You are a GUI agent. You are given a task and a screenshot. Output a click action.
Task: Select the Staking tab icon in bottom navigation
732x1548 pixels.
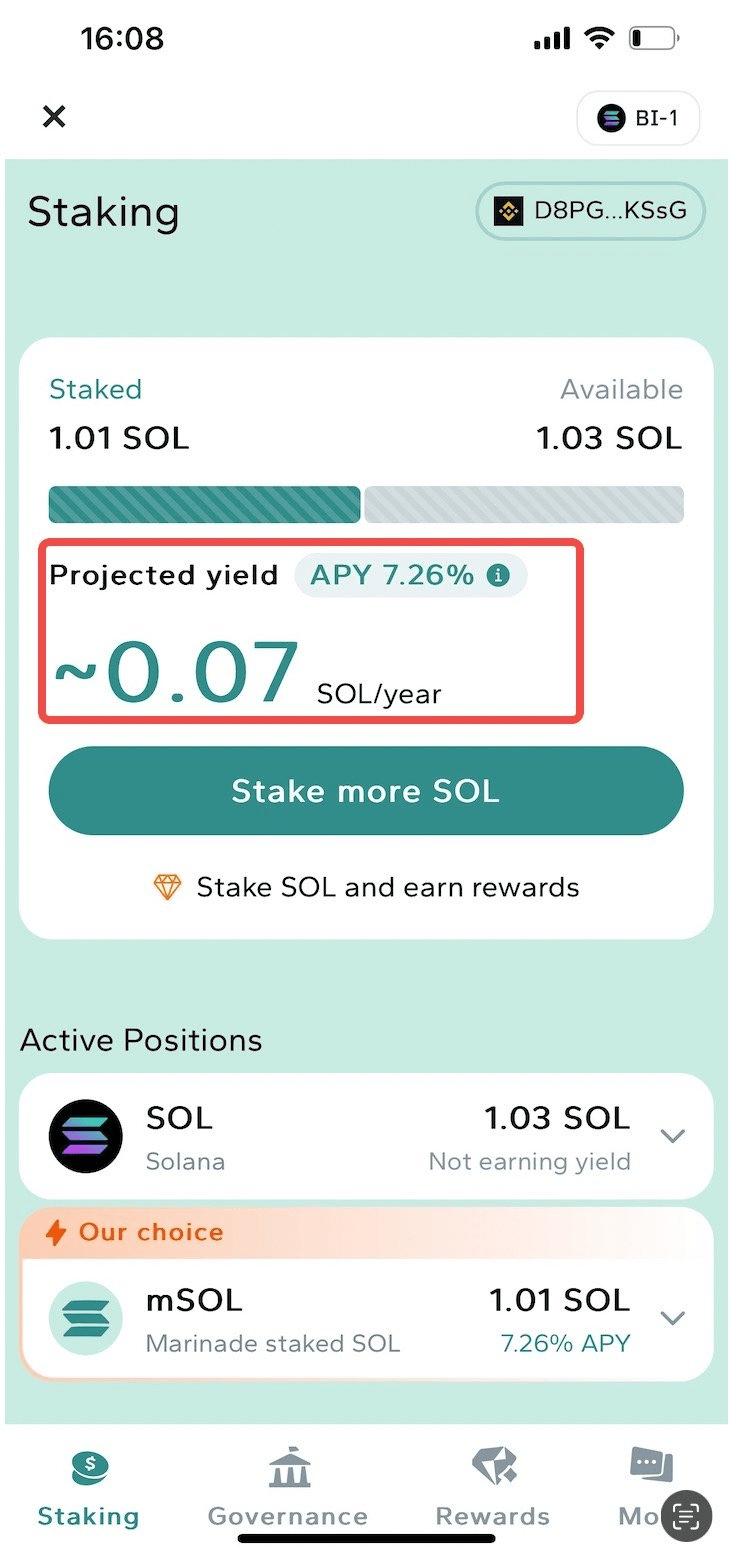click(x=88, y=1467)
